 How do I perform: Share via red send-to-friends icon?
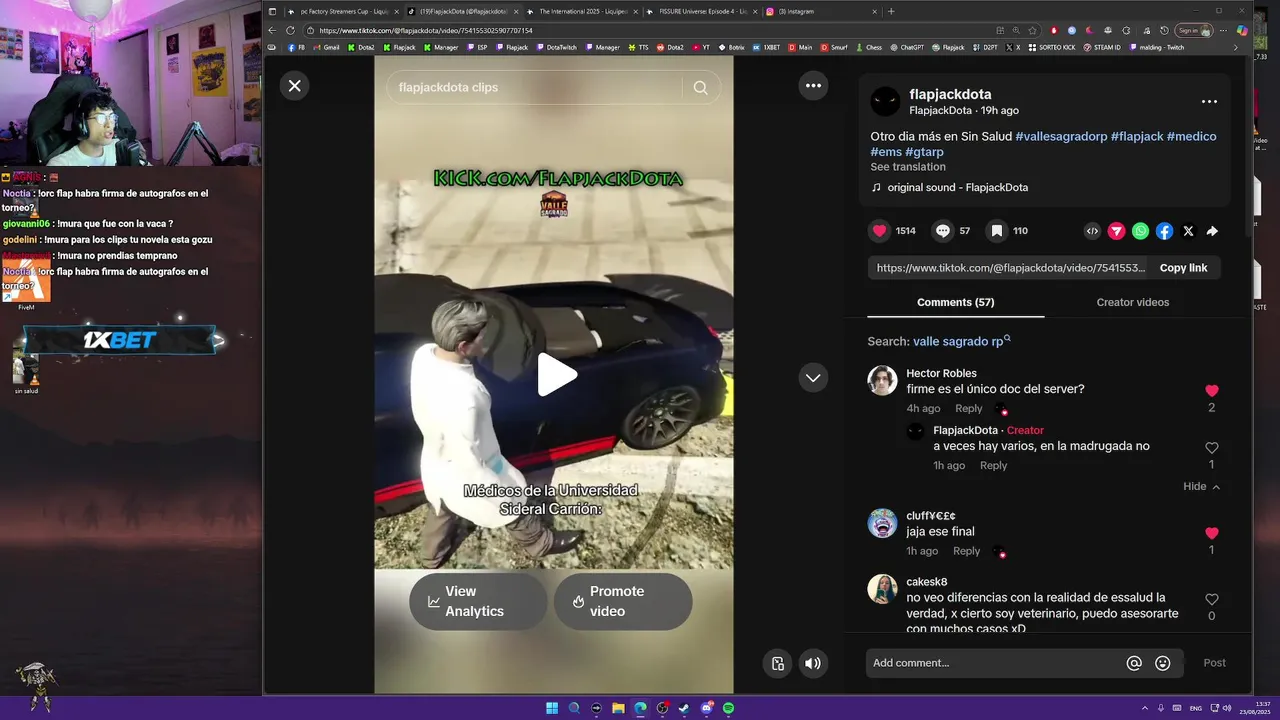pyautogui.click(x=1116, y=231)
